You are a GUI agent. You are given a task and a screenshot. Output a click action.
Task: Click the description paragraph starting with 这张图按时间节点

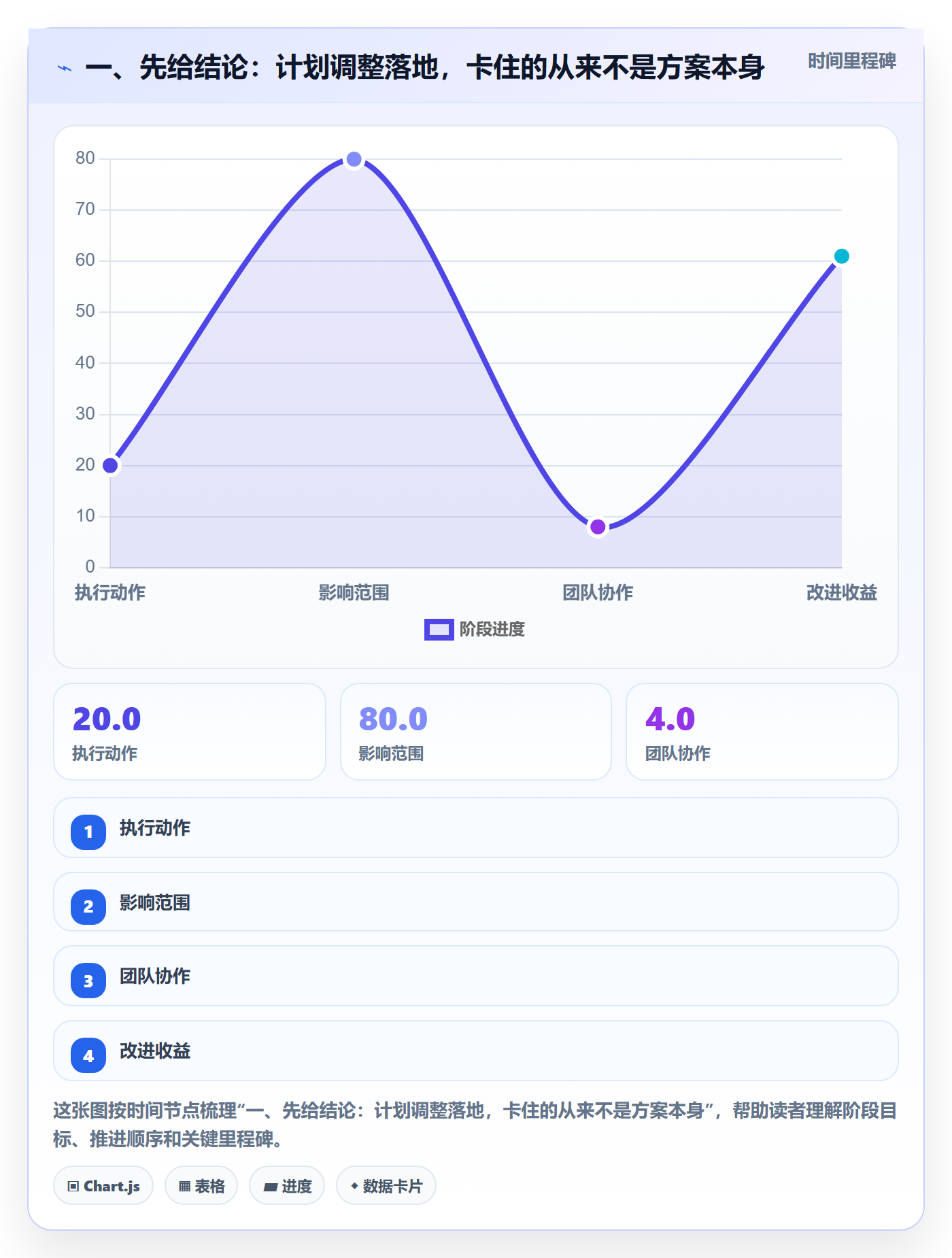[475, 1125]
